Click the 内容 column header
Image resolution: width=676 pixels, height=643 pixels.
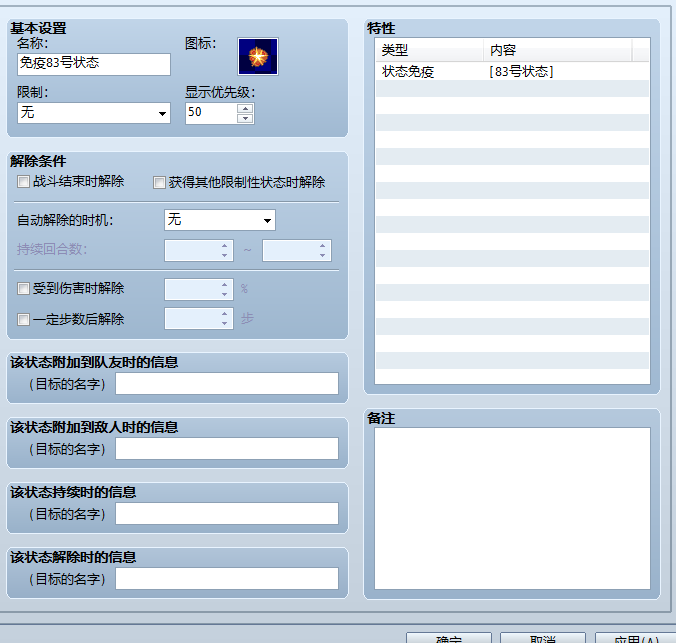click(x=558, y=50)
